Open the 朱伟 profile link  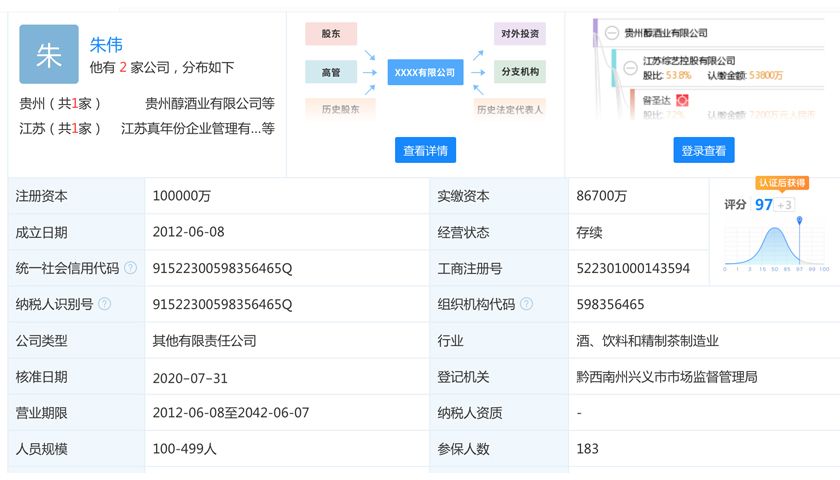[x=106, y=45]
